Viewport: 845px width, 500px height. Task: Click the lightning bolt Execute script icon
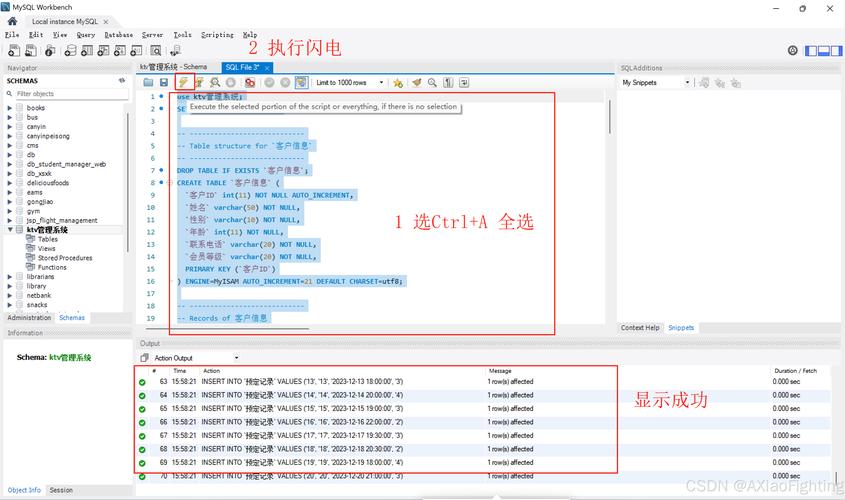[x=182, y=82]
